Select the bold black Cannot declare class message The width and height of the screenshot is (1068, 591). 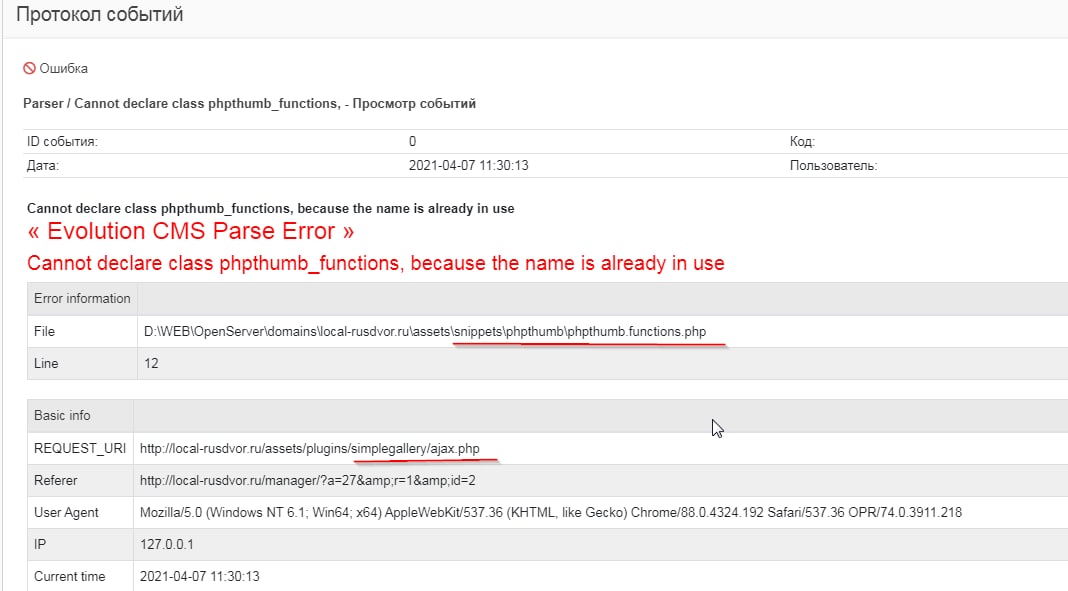270,208
